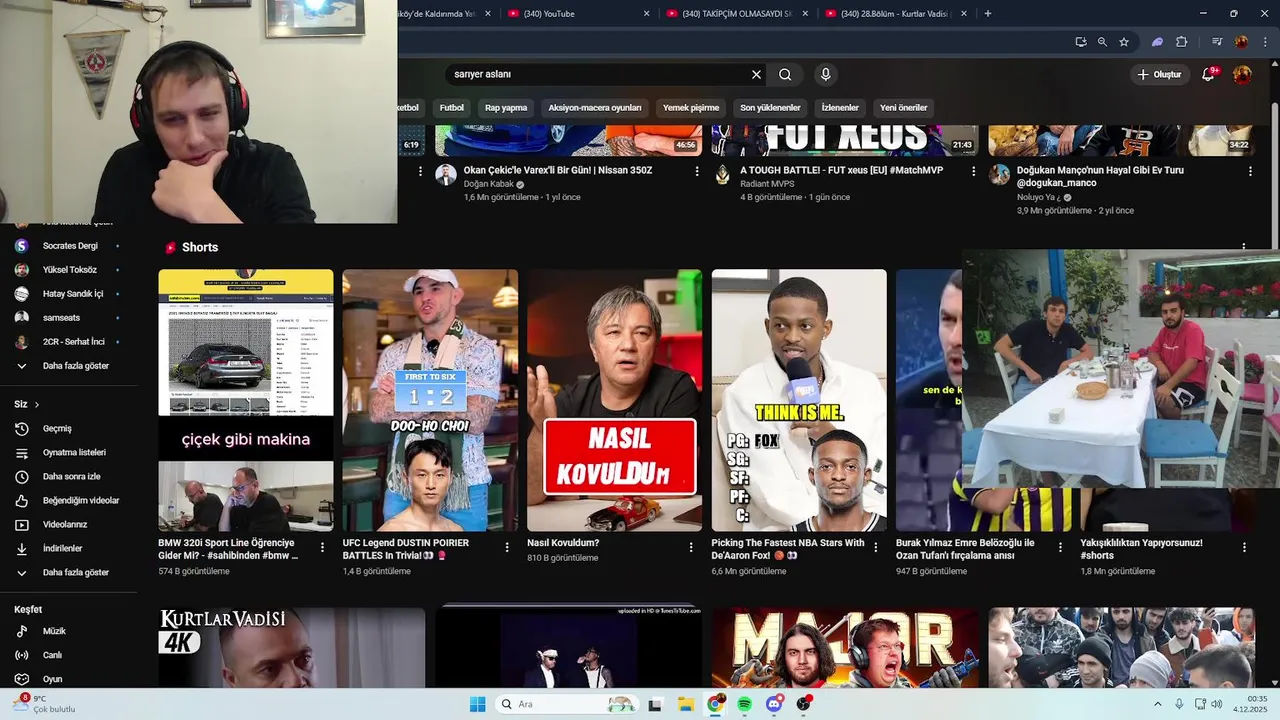The height and width of the screenshot is (720, 1280).
Task: Open the Yüksel Toksöz subscription
Action: 68,269
